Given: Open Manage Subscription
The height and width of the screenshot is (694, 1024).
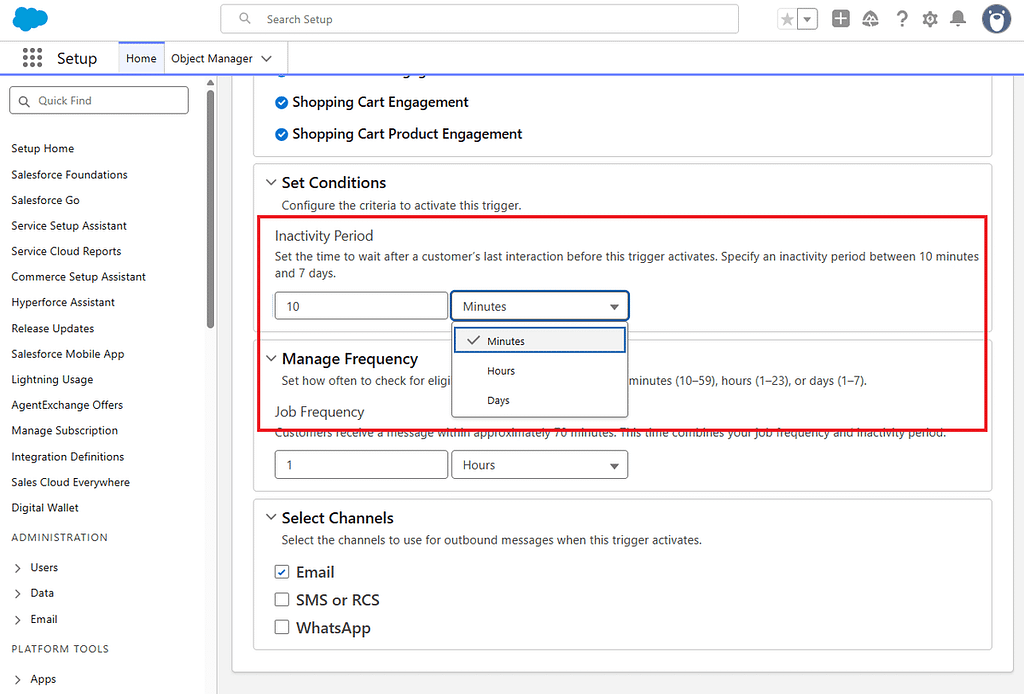Looking at the screenshot, I should (64, 430).
